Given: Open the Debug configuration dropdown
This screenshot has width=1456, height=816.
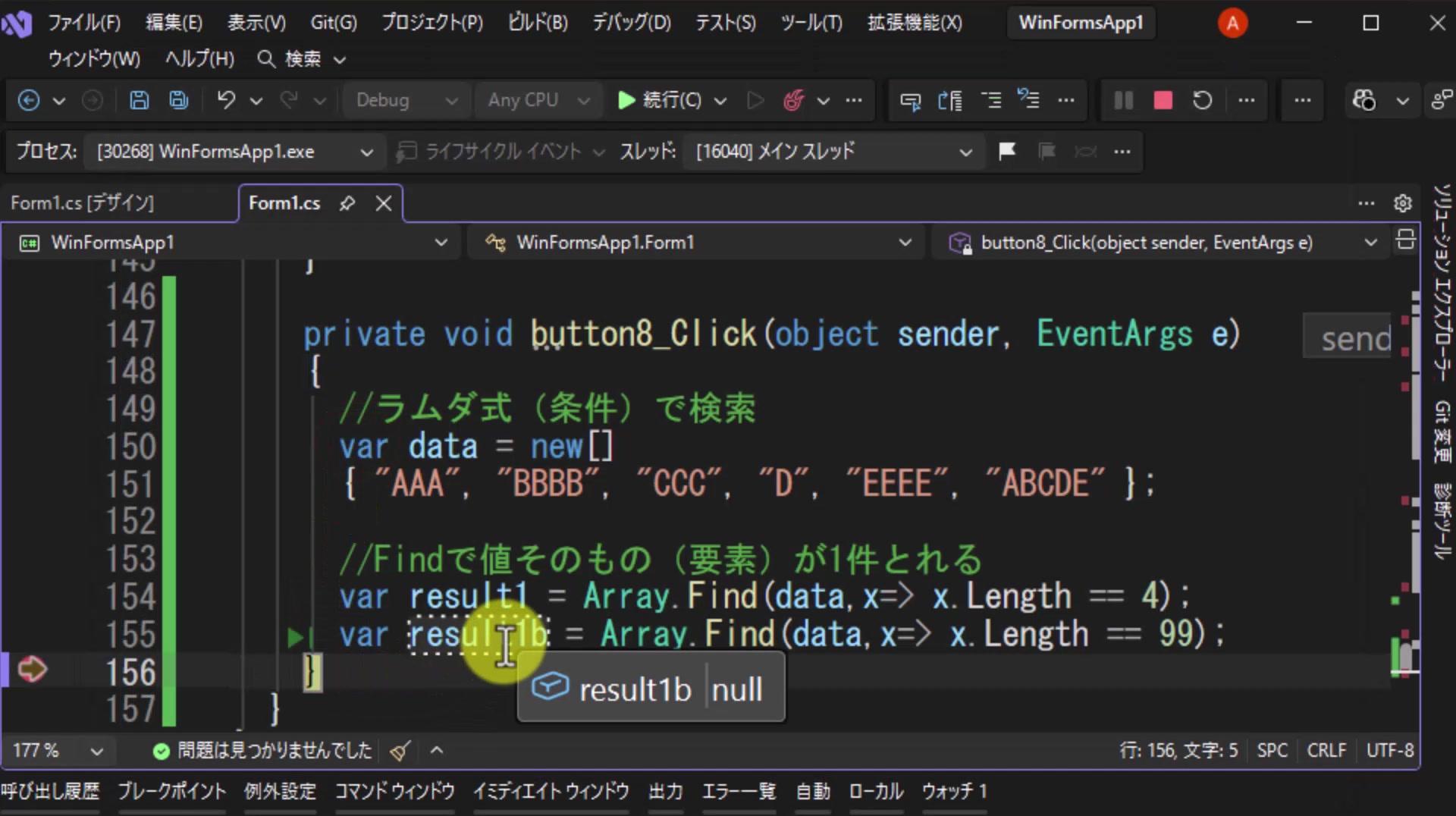Looking at the screenshot, I should point(406,100).
